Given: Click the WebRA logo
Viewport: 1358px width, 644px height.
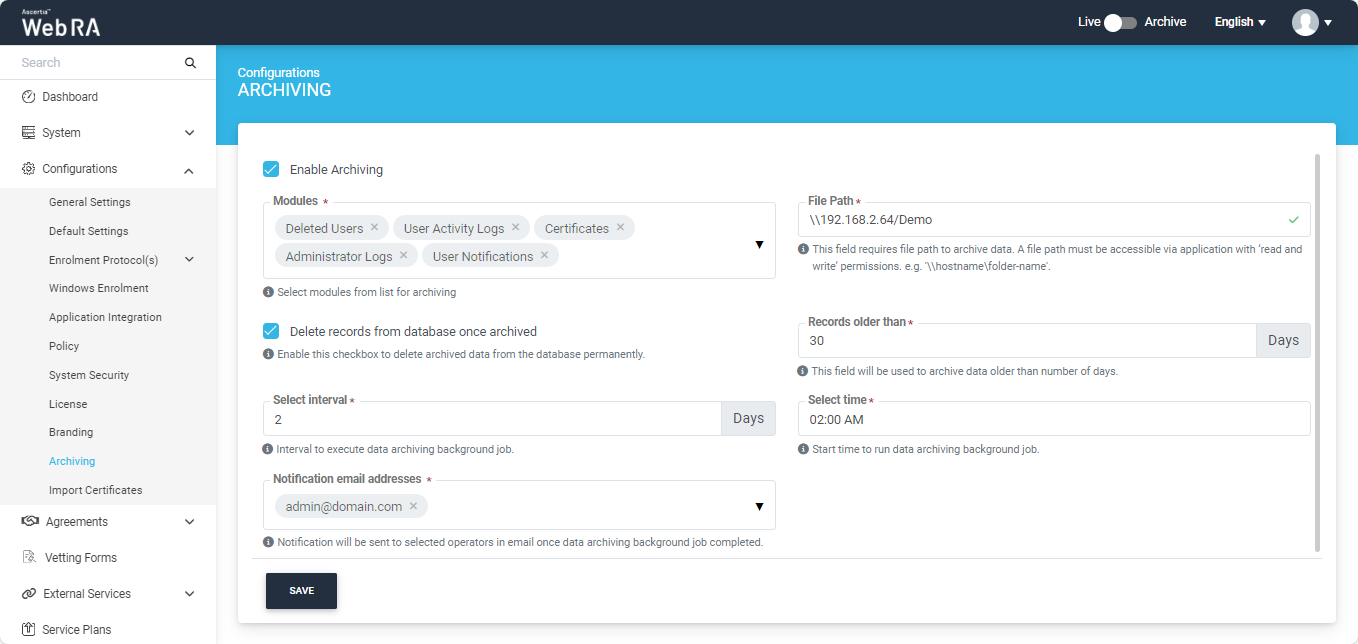Looking at the screenshot, I should pos(61,24).
